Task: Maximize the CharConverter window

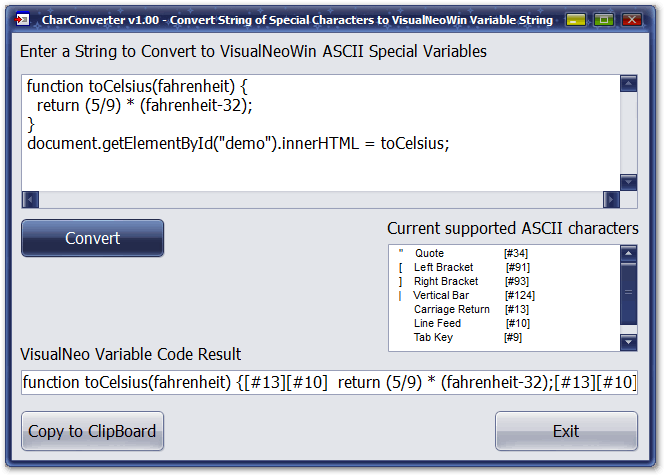Action: pos(604,20)
